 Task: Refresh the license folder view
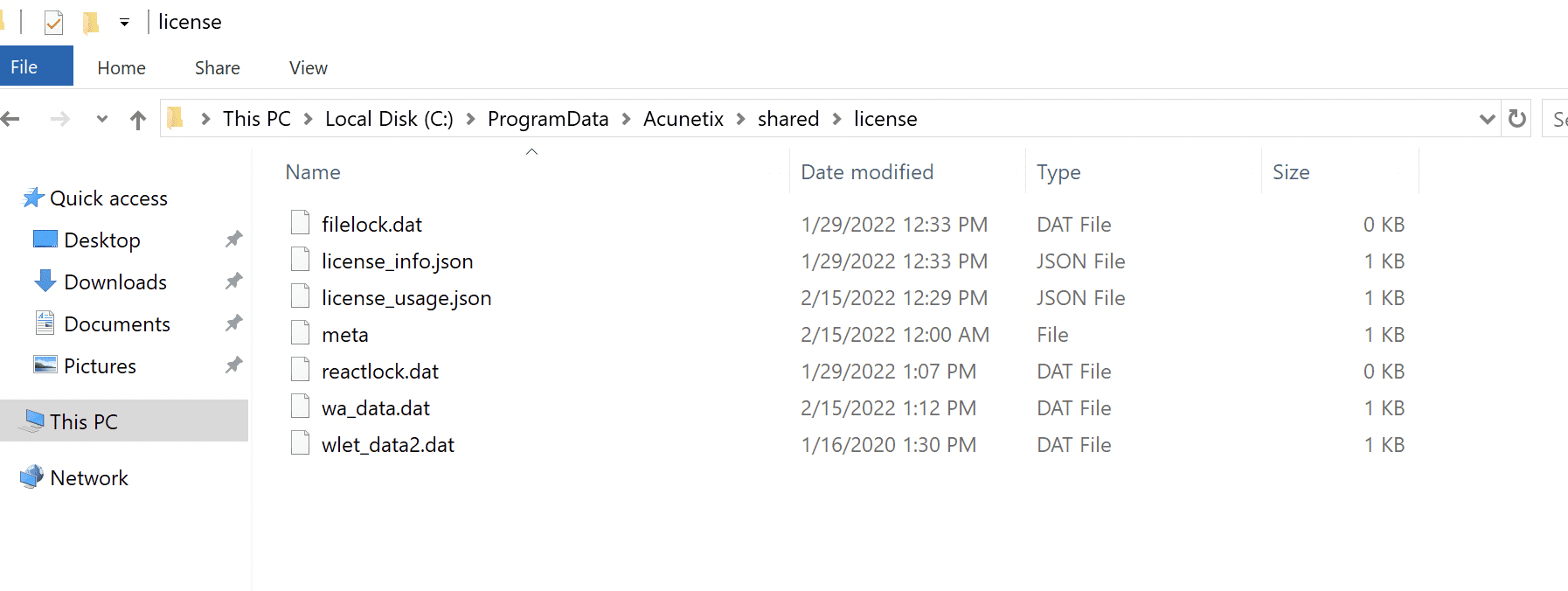1517,119
